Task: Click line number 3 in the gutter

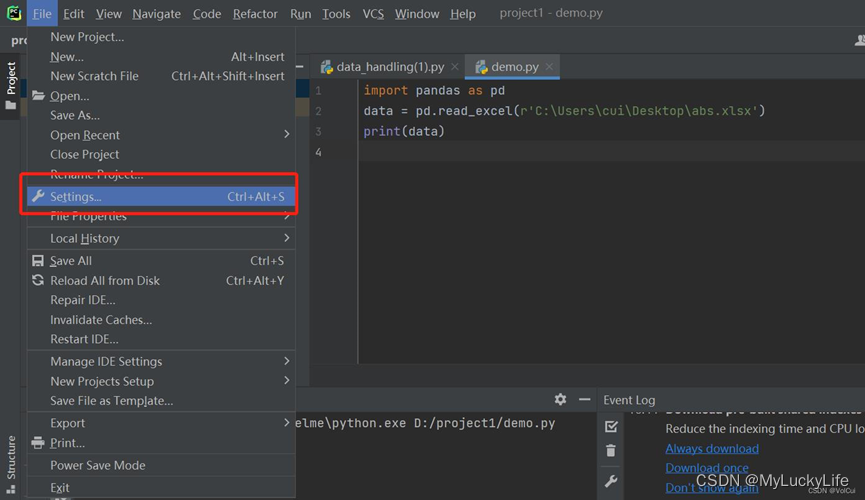Action: 318,131
